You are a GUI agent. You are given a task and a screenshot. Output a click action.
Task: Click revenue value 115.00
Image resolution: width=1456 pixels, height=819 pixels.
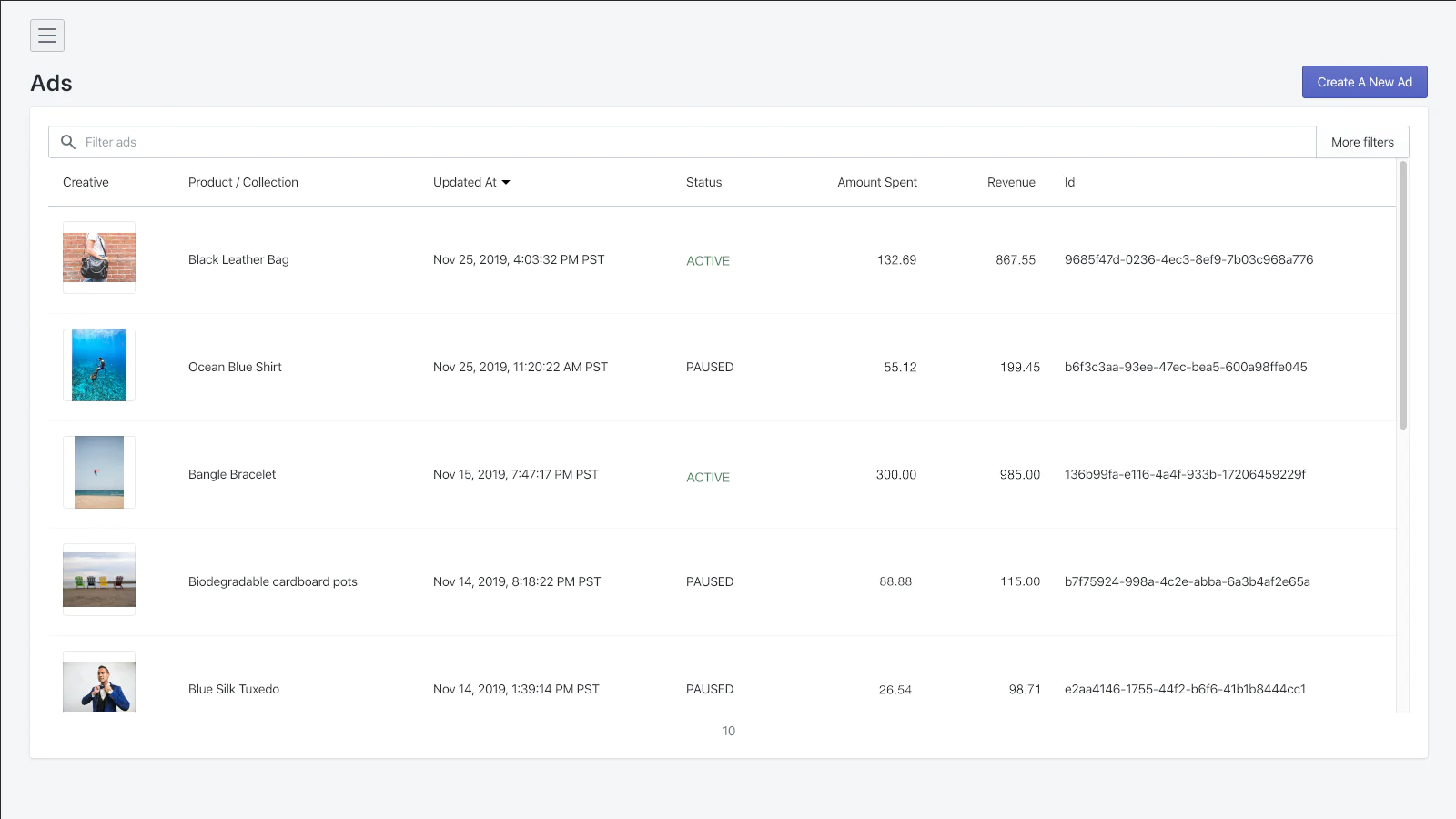point(1020,581)
